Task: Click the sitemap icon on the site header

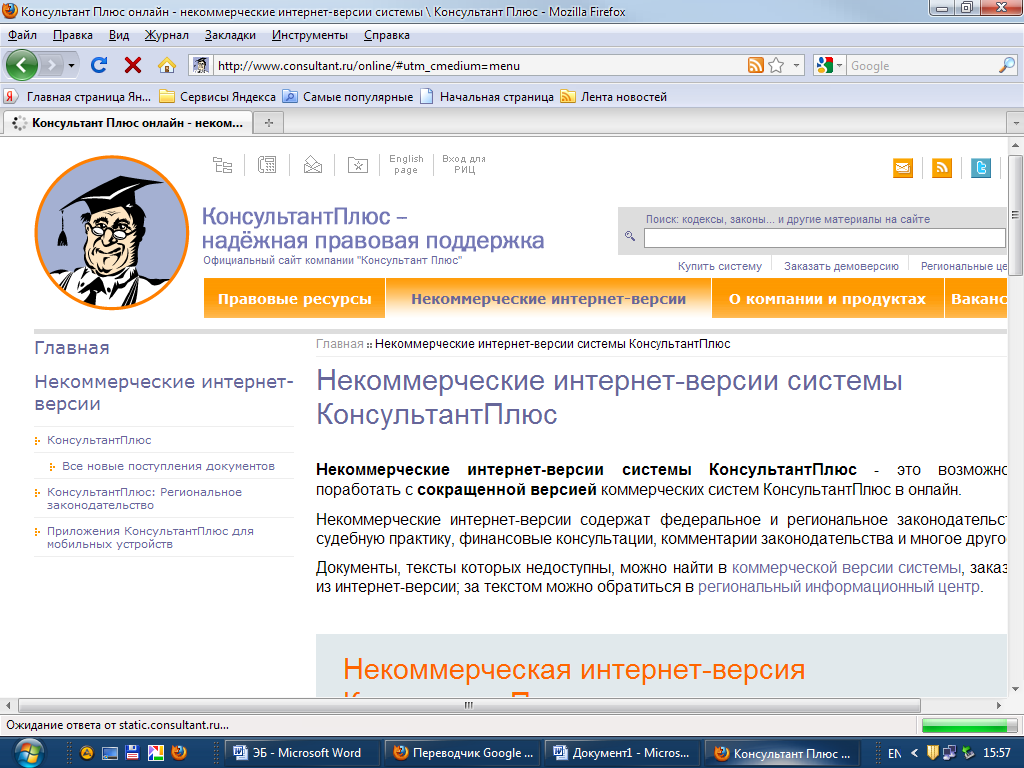Action: point(223,165)
